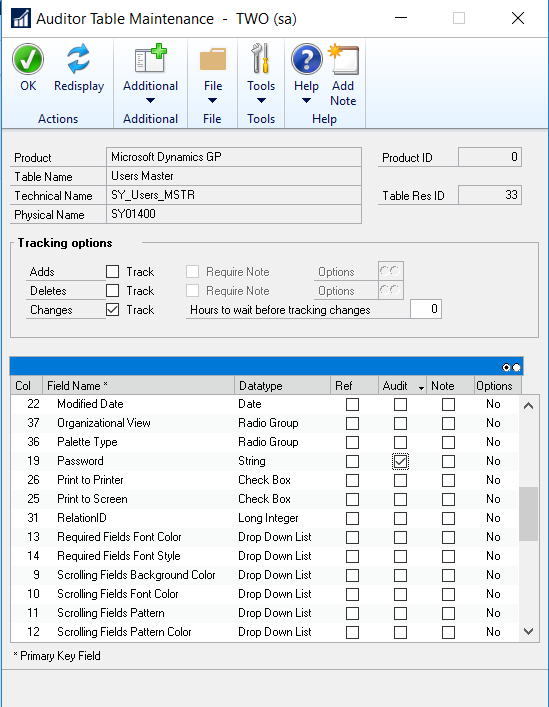549x707 pixels.
Task: Click the scroll down arrow of field list
Action: pos(529,631)
